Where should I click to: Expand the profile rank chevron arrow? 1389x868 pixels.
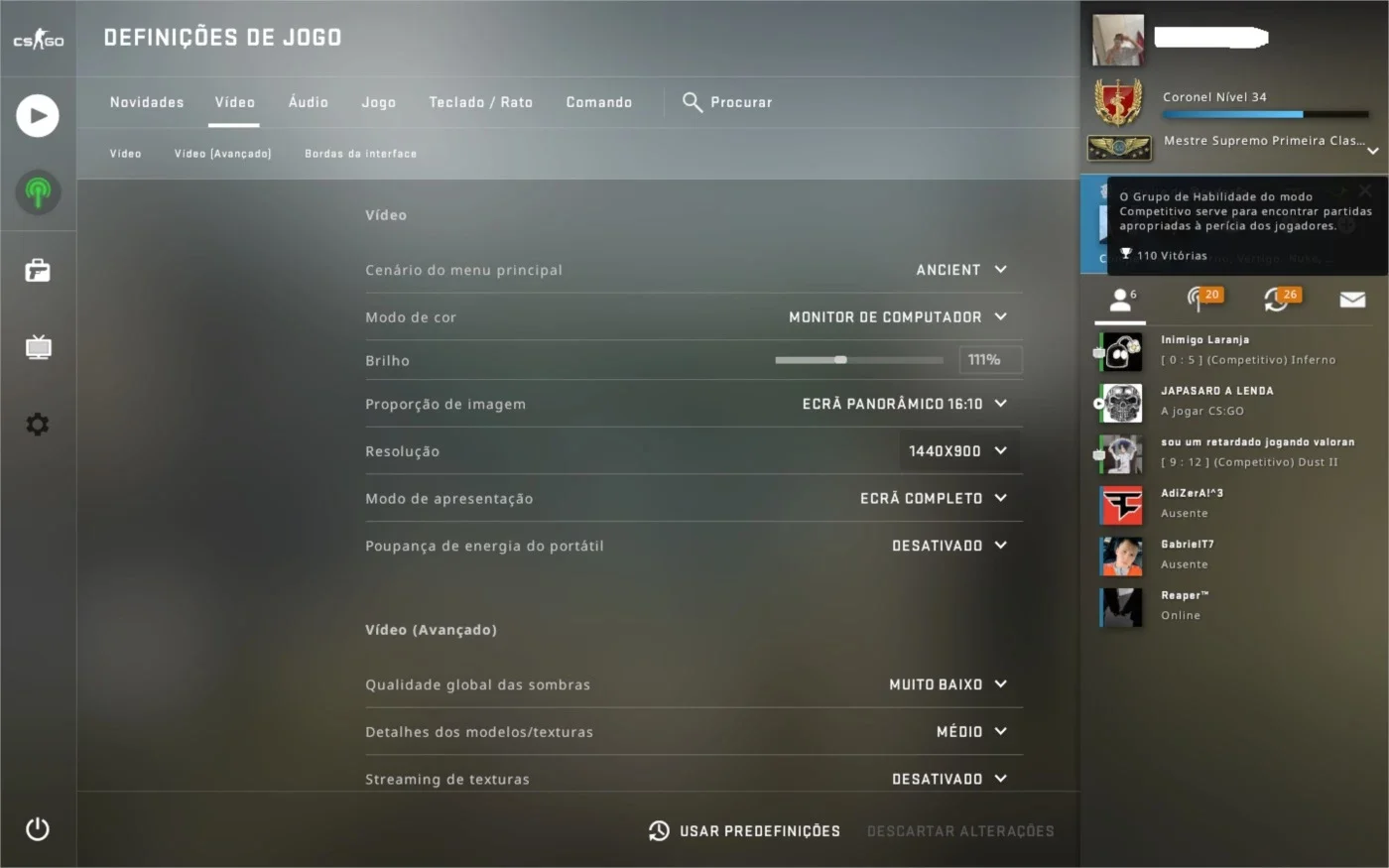click(1373, 152)
